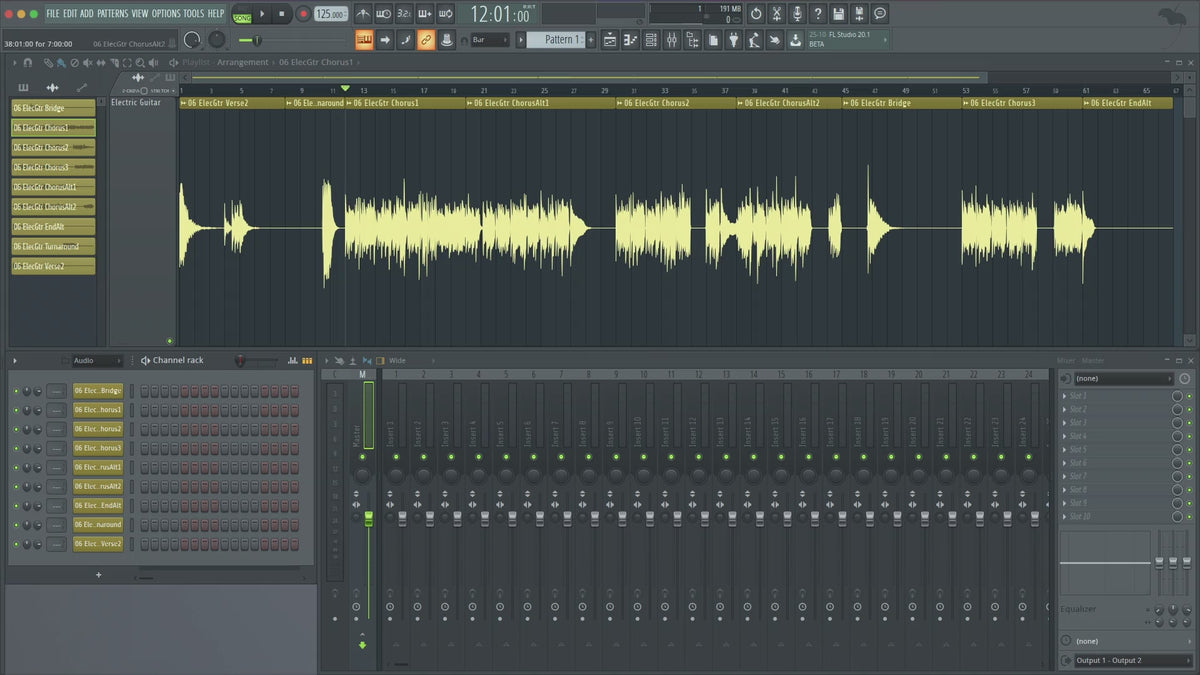The width and height of the screenshot is (1200, 675).
Task: Click the undo history circular arrow icon
Action: [756, 14]
